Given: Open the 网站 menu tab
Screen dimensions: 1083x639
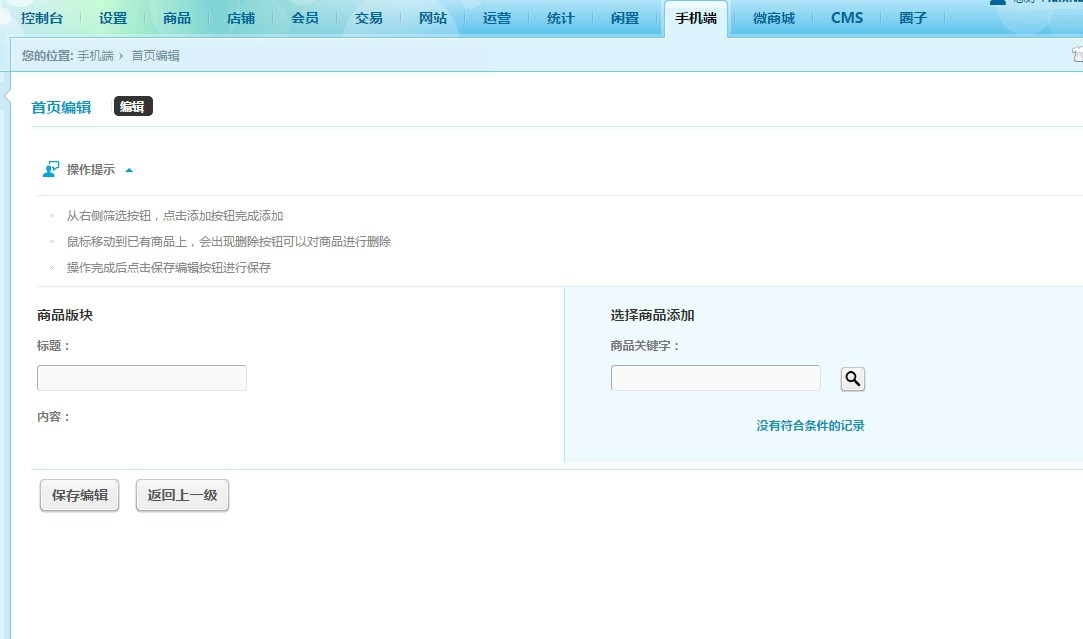Looking at the screenshot, I should coord(433,19).
